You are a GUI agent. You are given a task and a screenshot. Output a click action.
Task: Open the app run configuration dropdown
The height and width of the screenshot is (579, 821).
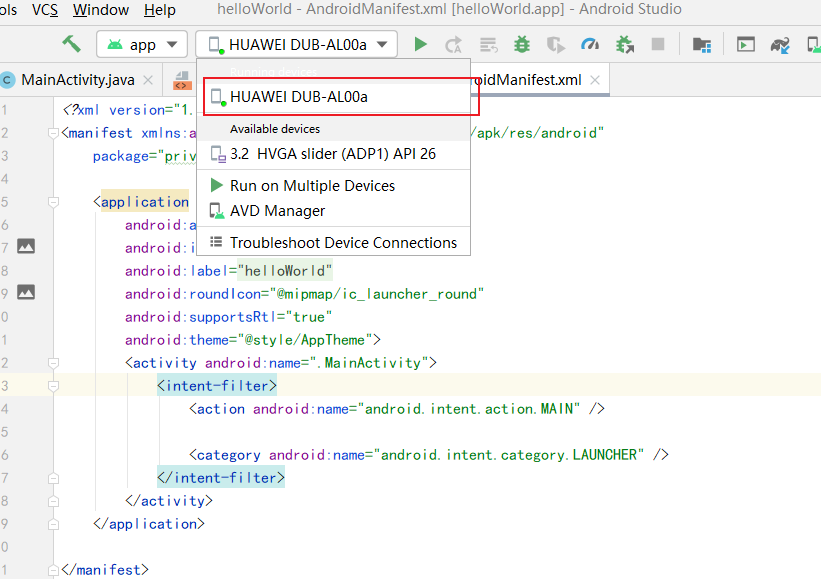pos(142,44)
